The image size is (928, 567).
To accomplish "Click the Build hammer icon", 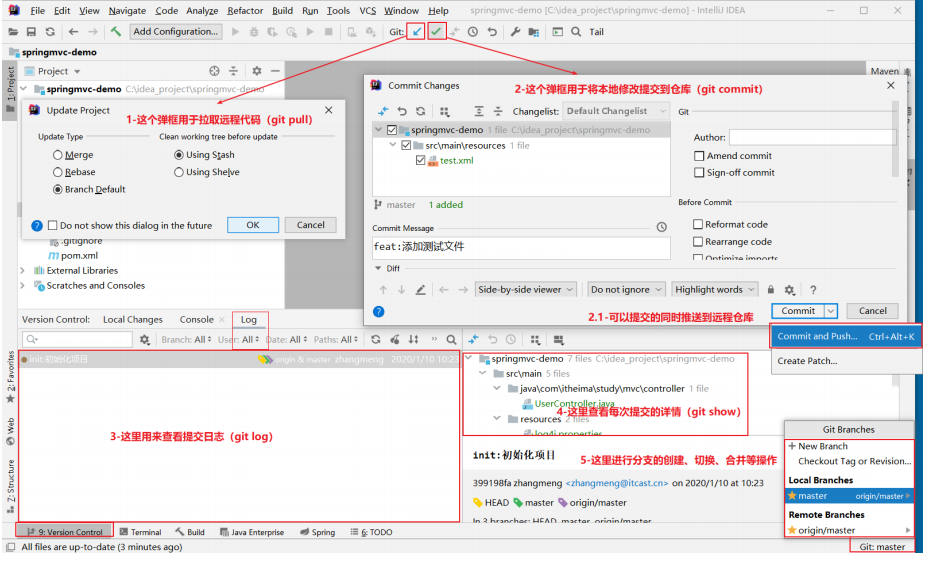I will 116,31.
